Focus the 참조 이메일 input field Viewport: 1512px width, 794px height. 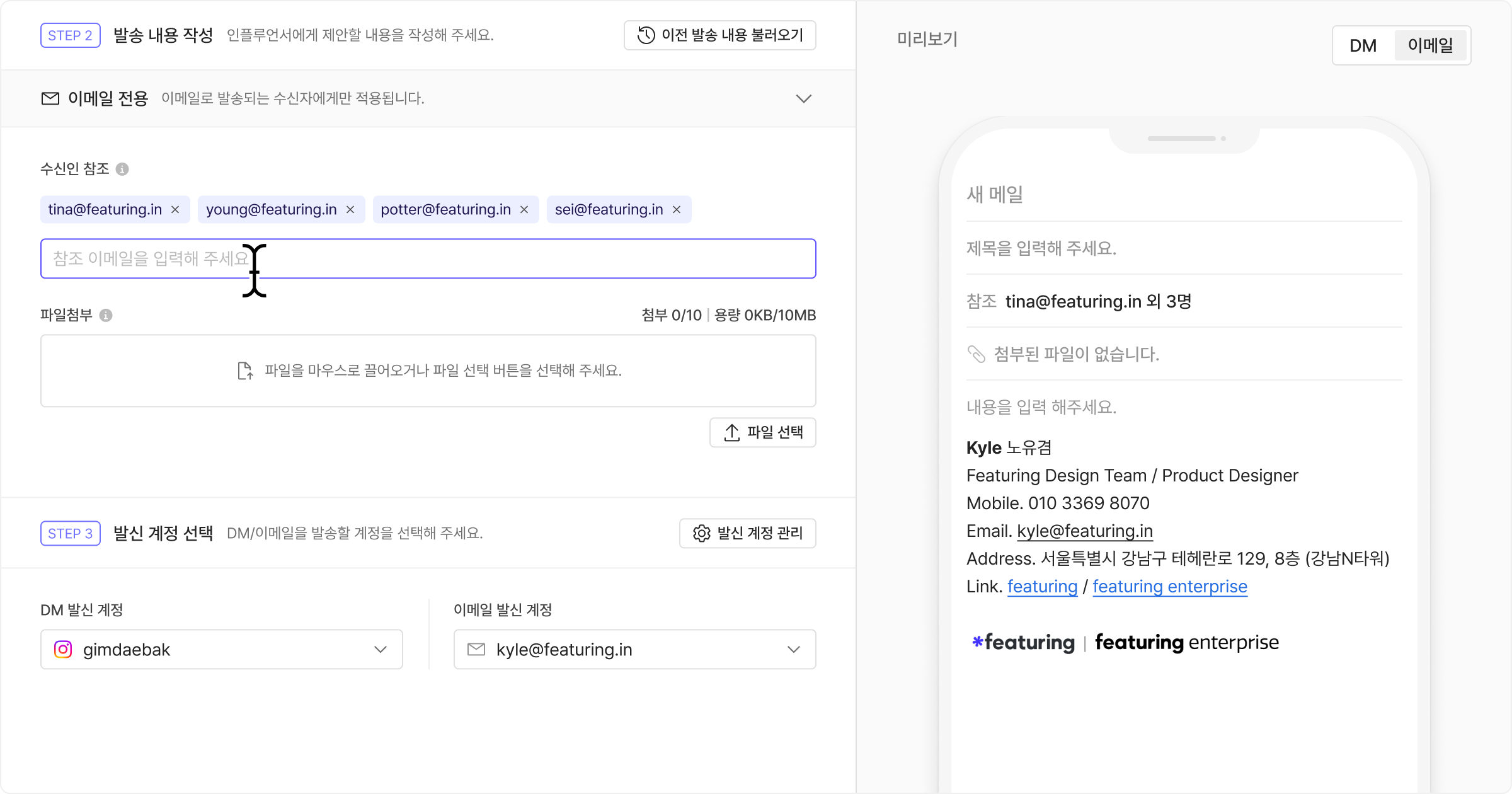pos(428,258)
